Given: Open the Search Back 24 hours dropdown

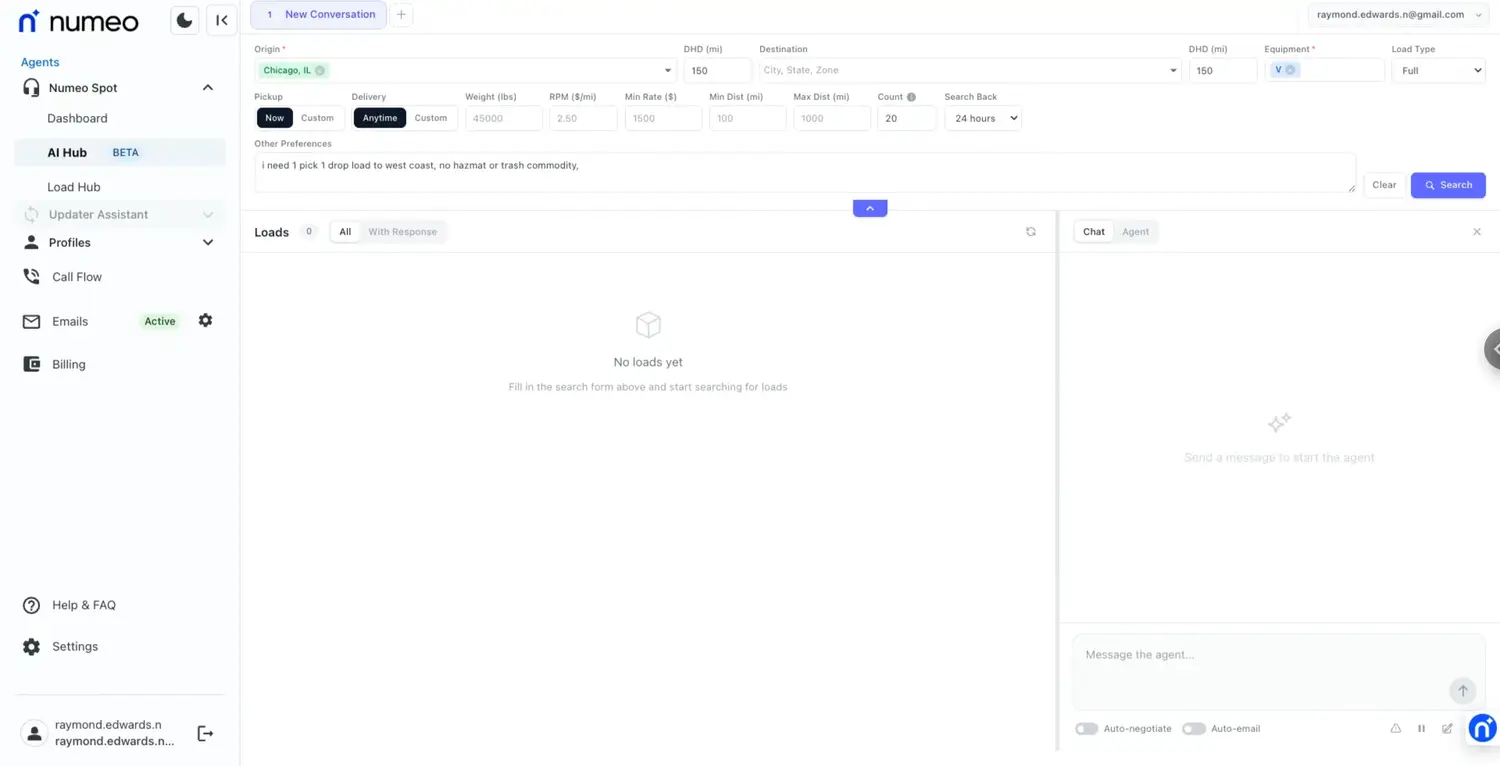Looking at the screenshot, I should [982, 118].
